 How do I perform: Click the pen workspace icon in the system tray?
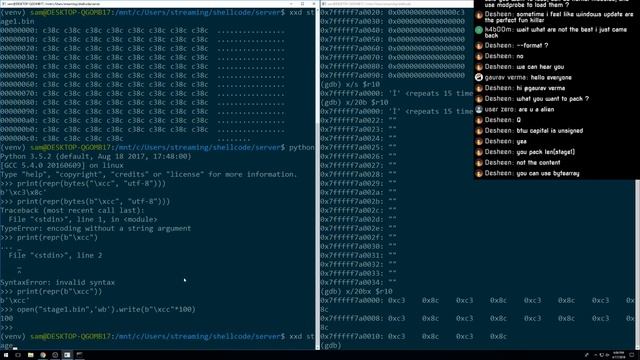pyautogui.click(x=587, y=355)
